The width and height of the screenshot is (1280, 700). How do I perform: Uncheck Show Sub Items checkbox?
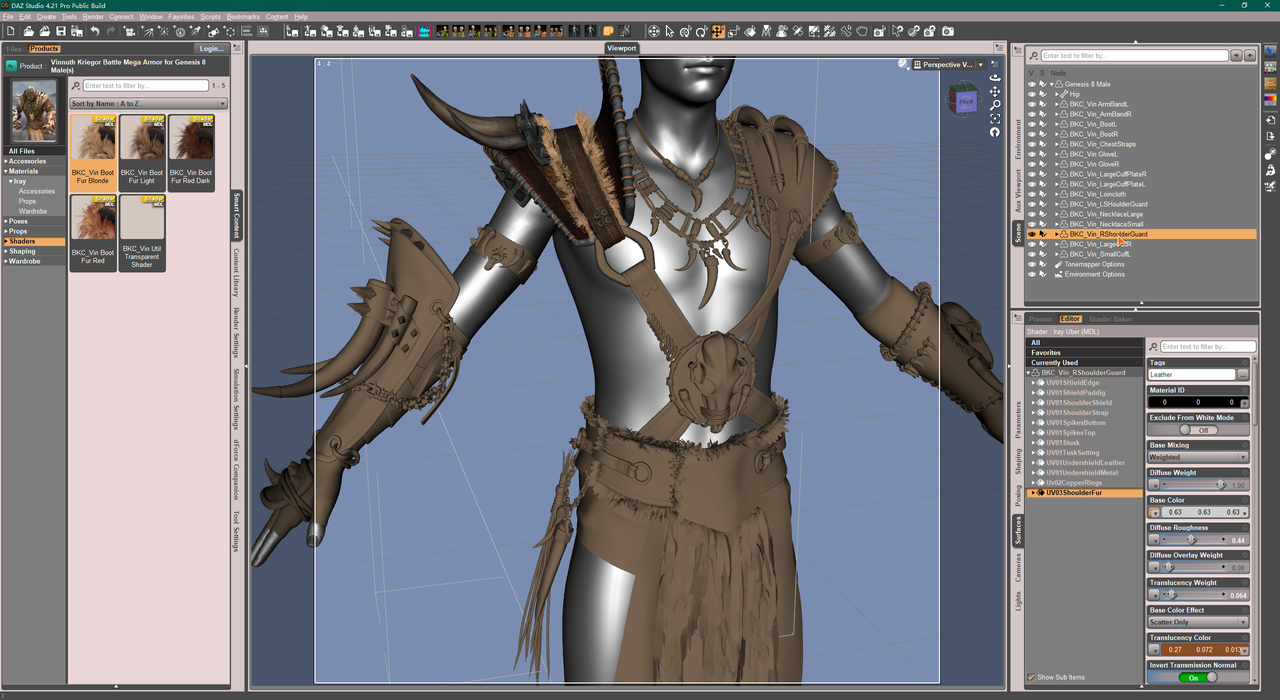[1032, 677]
